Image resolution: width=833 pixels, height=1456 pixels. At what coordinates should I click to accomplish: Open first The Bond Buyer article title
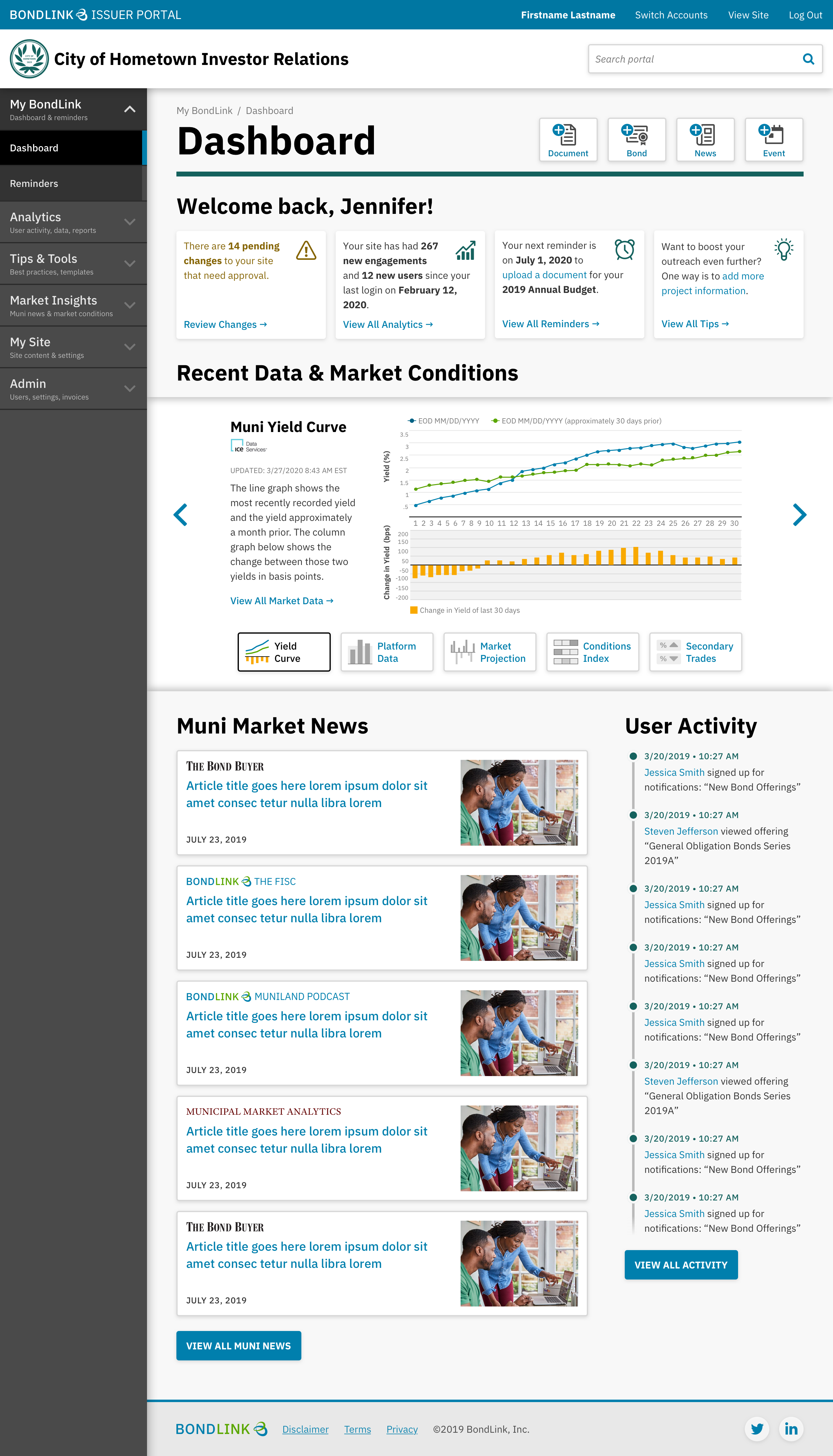307,794
